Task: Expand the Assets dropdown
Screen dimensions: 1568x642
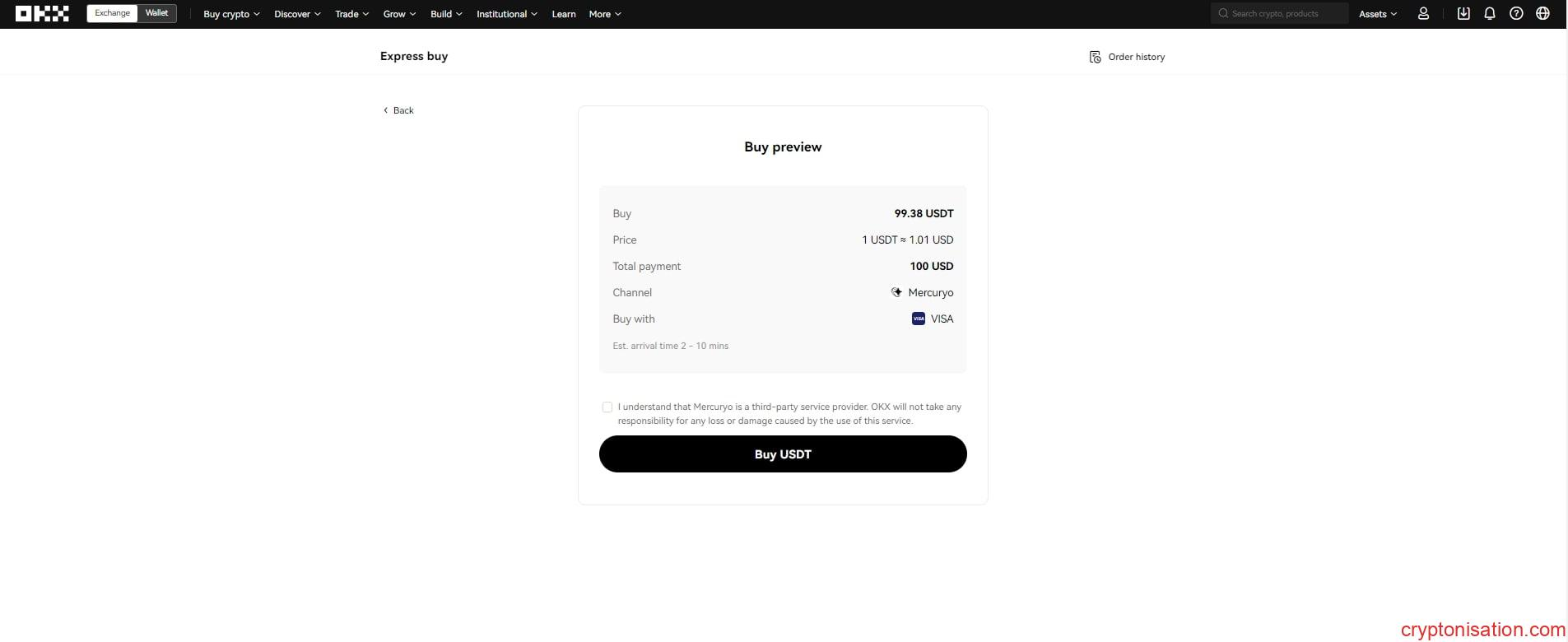Action: [x=1377, y=14]
